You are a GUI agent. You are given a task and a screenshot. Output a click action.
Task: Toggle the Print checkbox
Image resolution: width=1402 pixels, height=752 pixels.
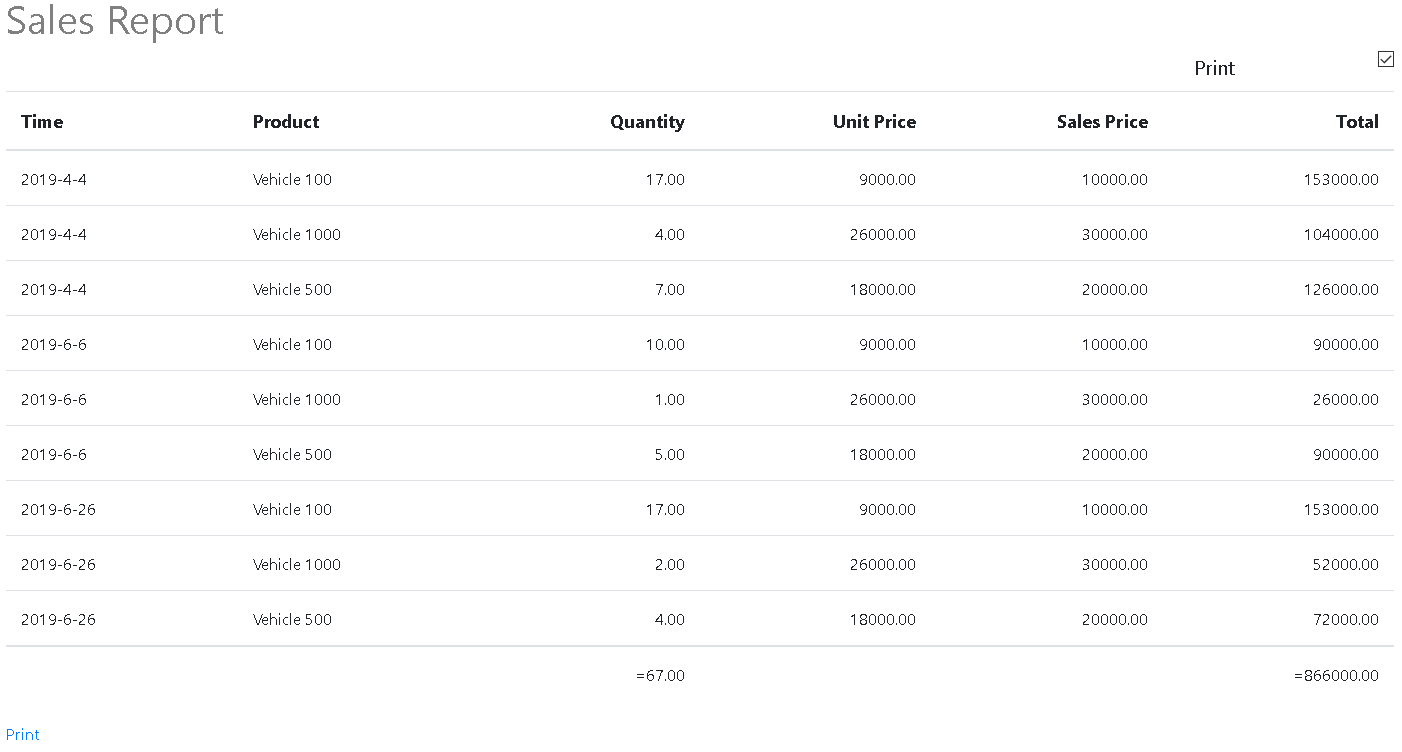point(1385,59)
